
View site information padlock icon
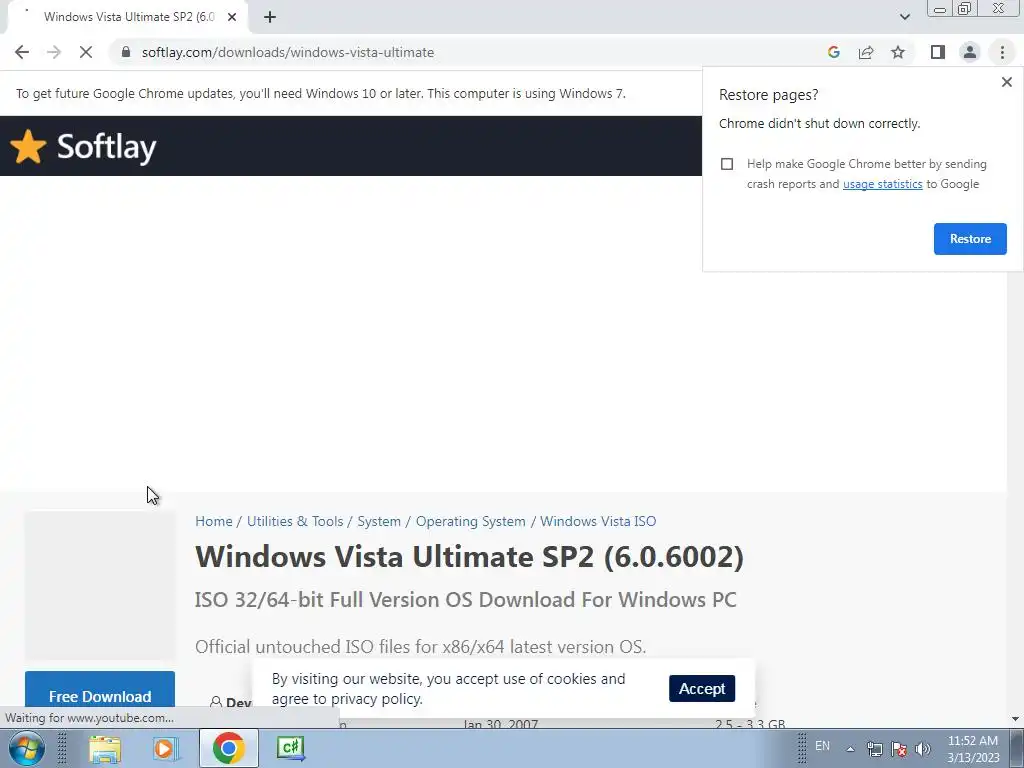[126, 52]
